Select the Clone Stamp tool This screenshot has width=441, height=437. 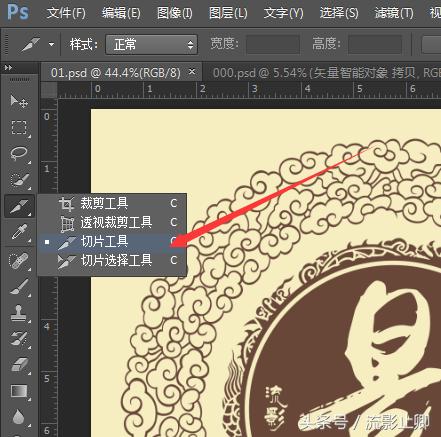tap(19, 313)
